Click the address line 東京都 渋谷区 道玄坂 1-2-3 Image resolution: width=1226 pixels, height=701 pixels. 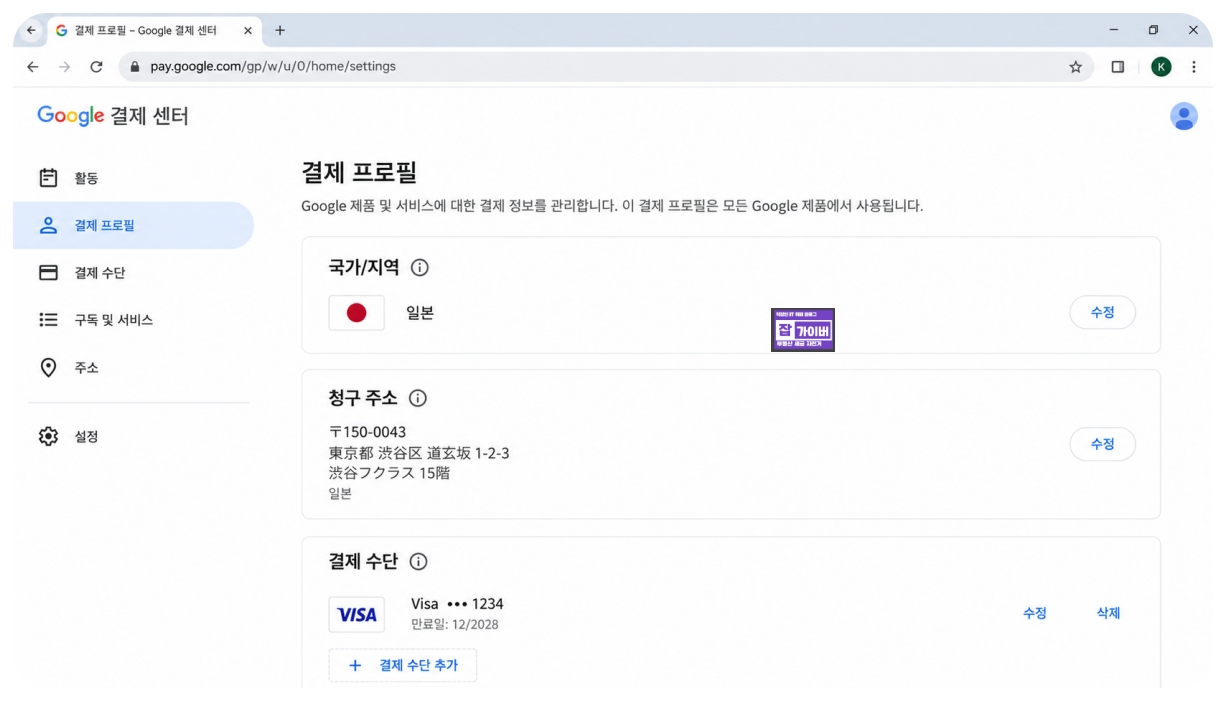[x=419, y=453]
